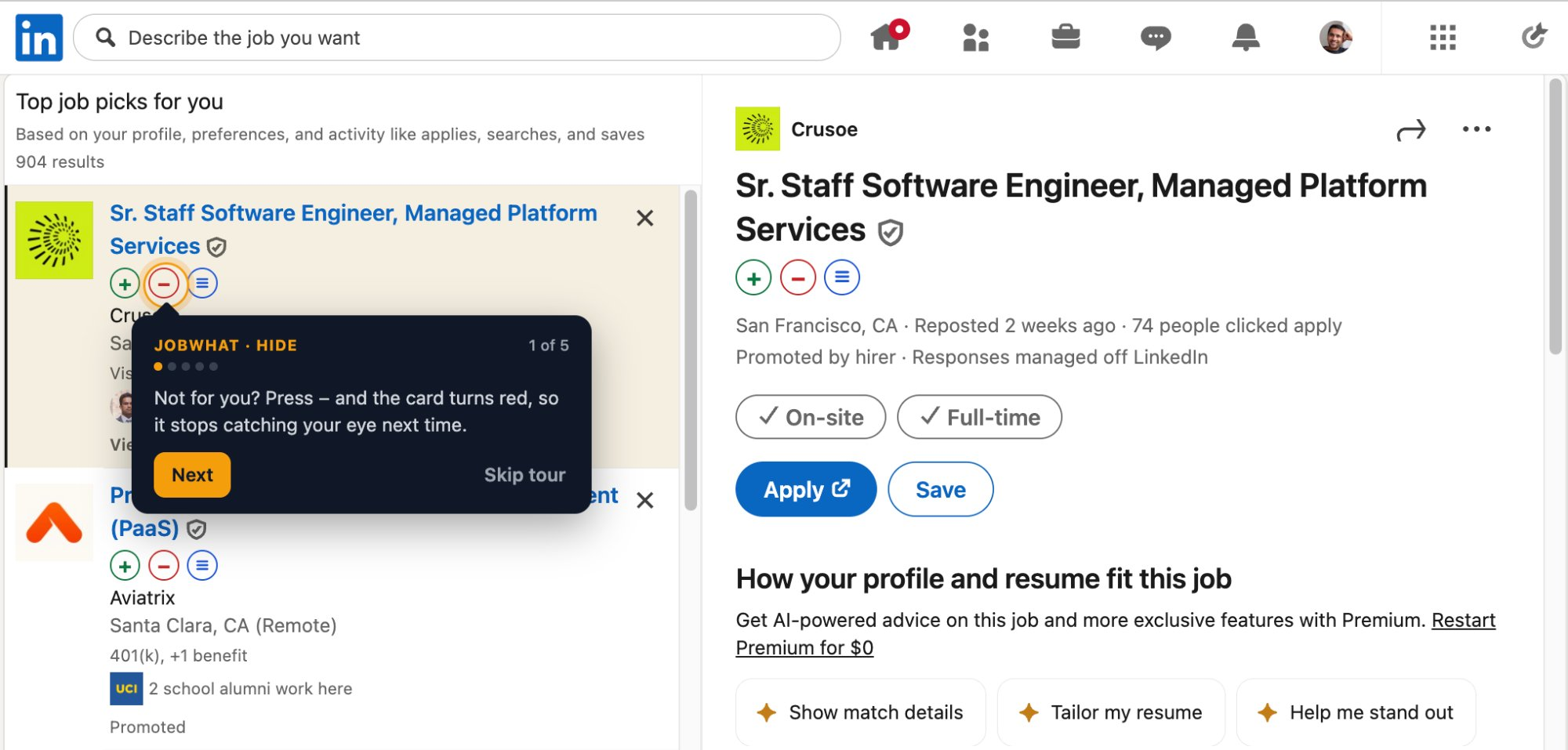Dismiss the Aviatrix job card
This screenshot has height=750, width=1568.
tap(644, 500)
